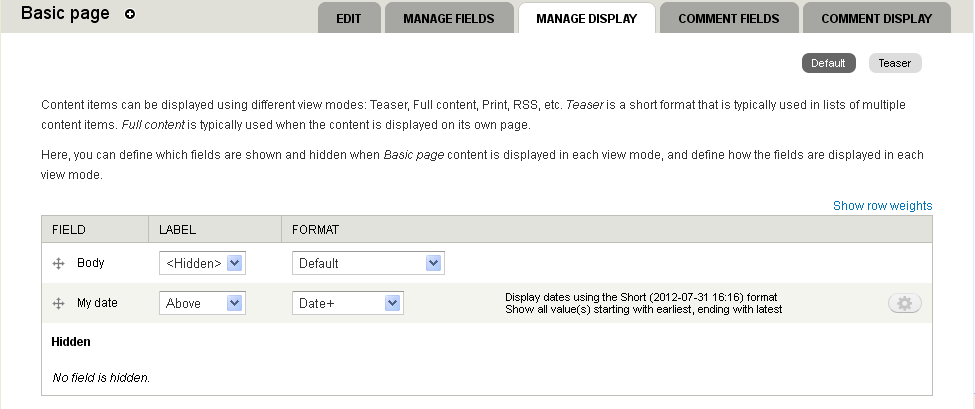Click the add-shortcut plus icon beside Basic page
The height and width of the screenshot is (409, 975).
[130, 14]
